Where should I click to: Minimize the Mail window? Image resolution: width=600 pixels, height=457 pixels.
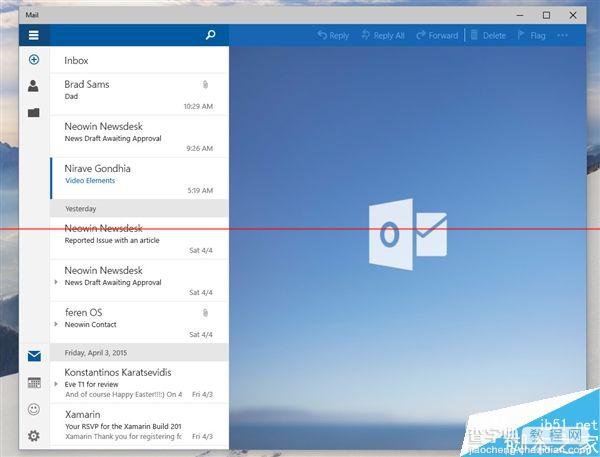pos(520,15)
